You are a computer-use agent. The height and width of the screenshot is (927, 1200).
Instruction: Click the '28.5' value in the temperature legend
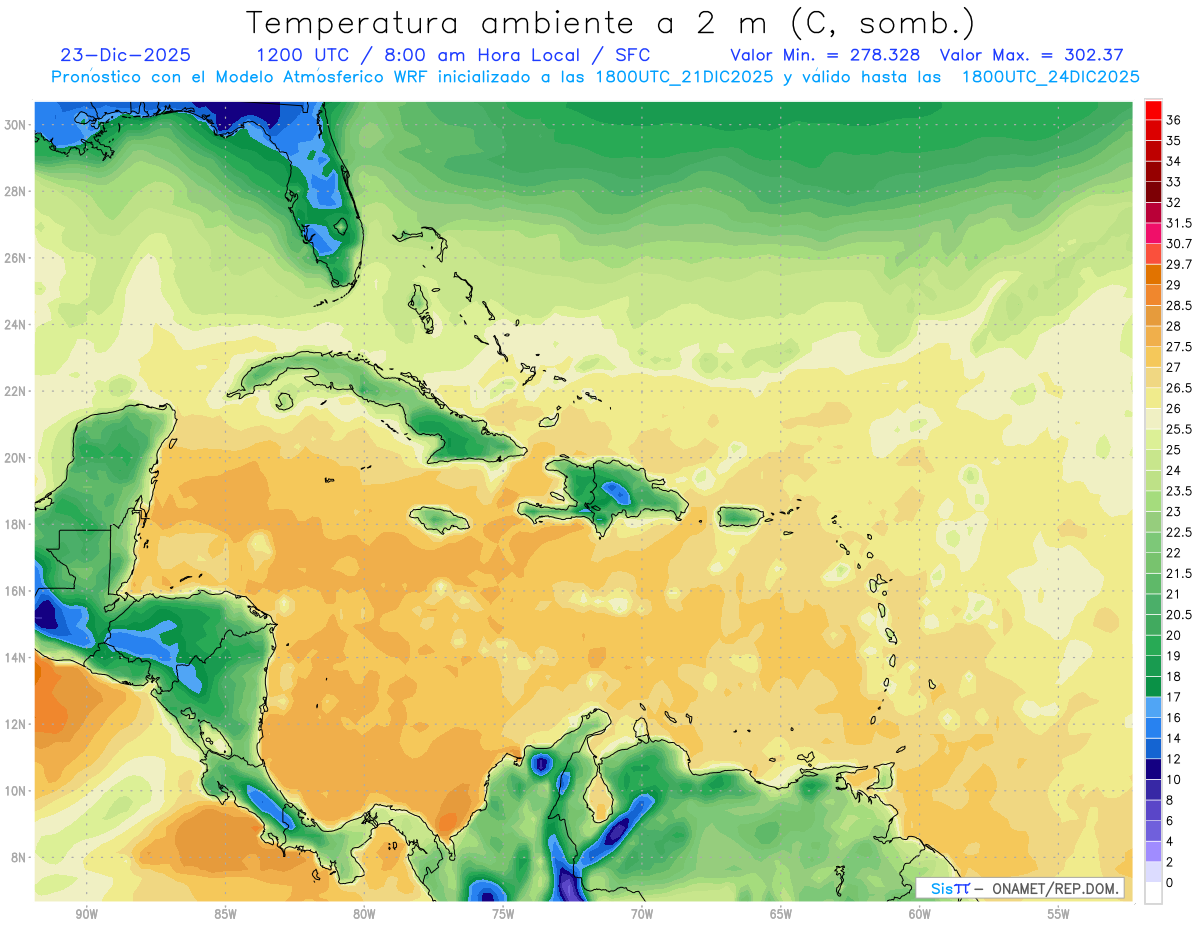[x=1179, y=305]
